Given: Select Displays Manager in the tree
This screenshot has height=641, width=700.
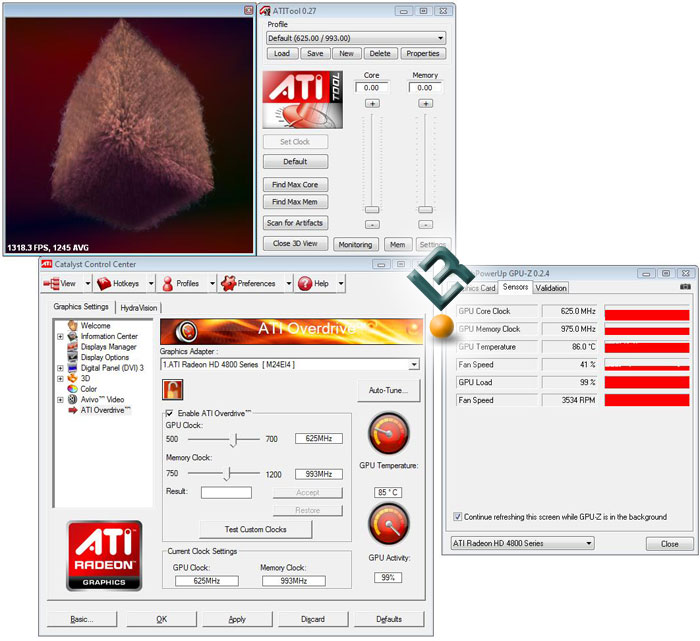Looking at the screenshot, I should click(108, 347).
